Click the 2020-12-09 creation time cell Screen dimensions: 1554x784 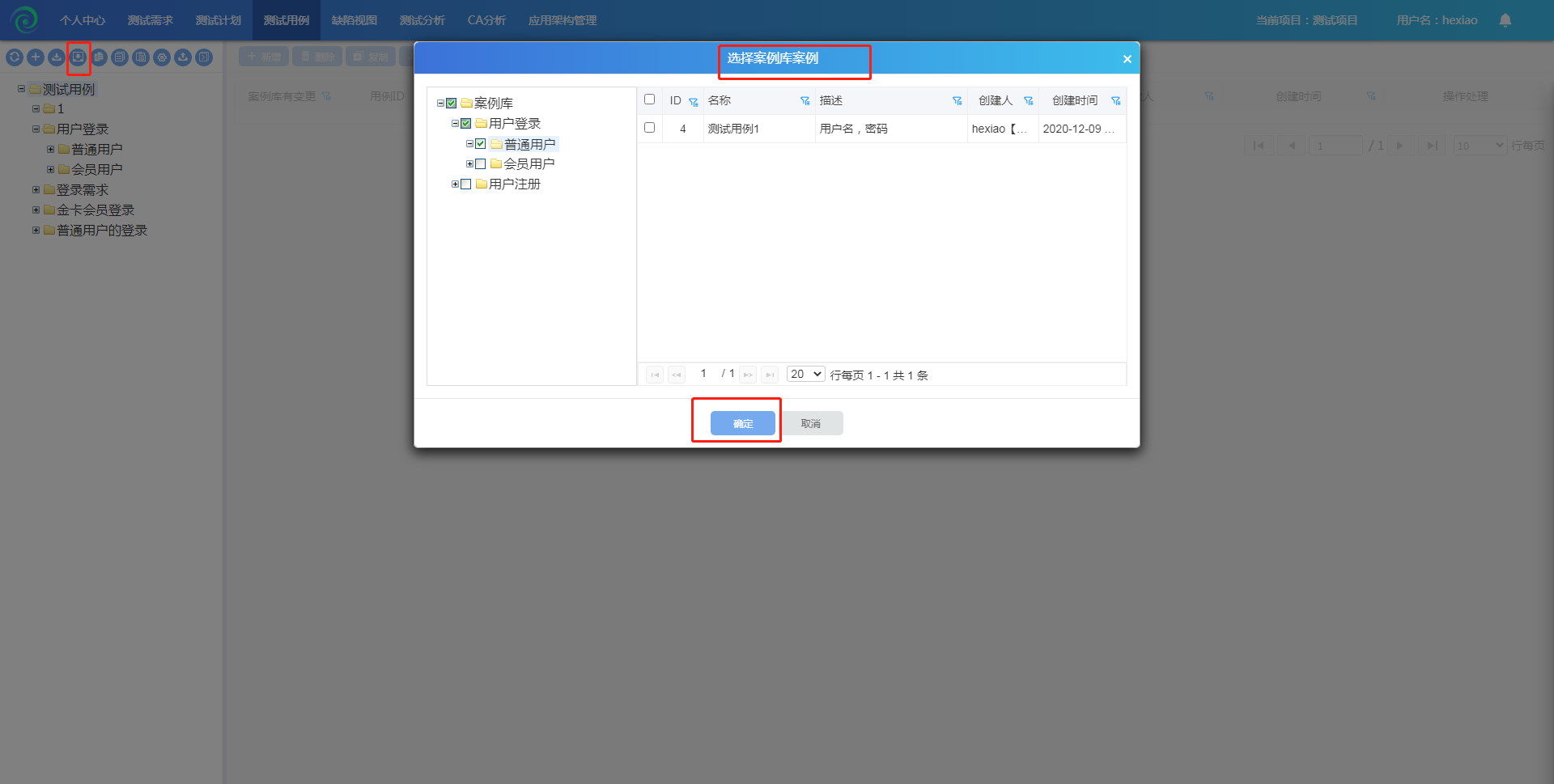click(x=1082, y=129)
